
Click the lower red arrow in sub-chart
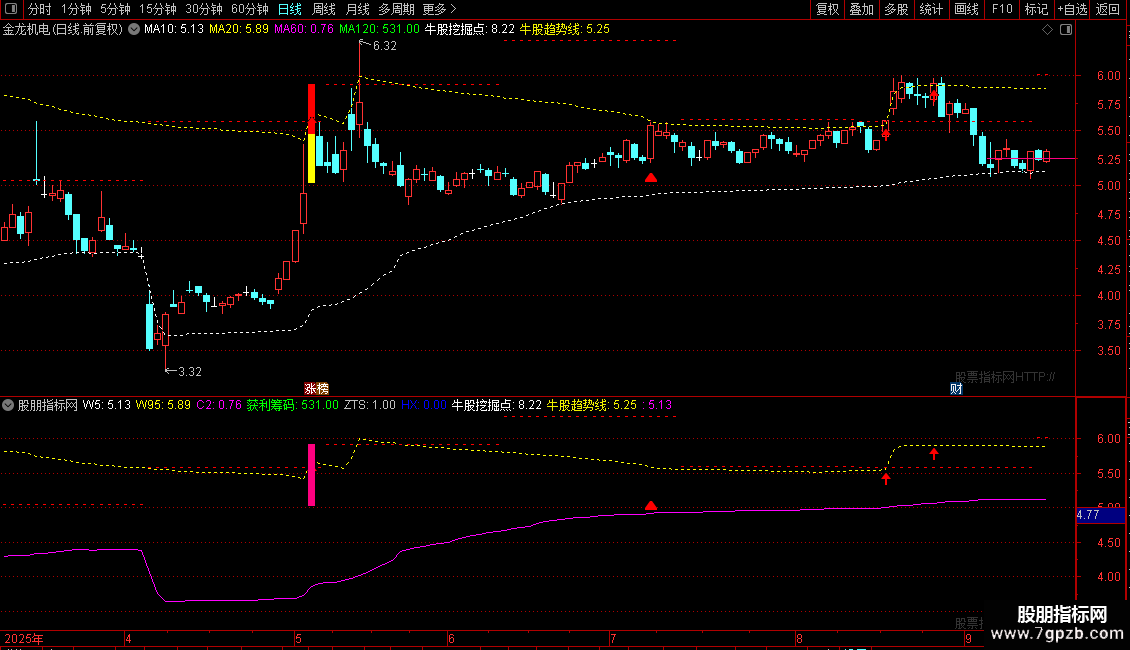(x=886, y=478)
